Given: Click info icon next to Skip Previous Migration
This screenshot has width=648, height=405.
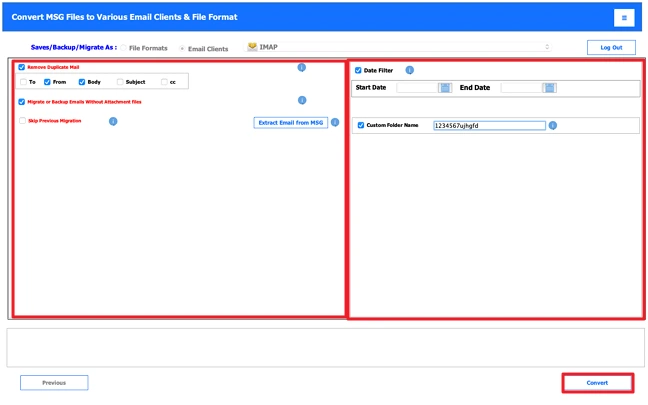Looking at the screenshot, I should click(x=113, y=121).
